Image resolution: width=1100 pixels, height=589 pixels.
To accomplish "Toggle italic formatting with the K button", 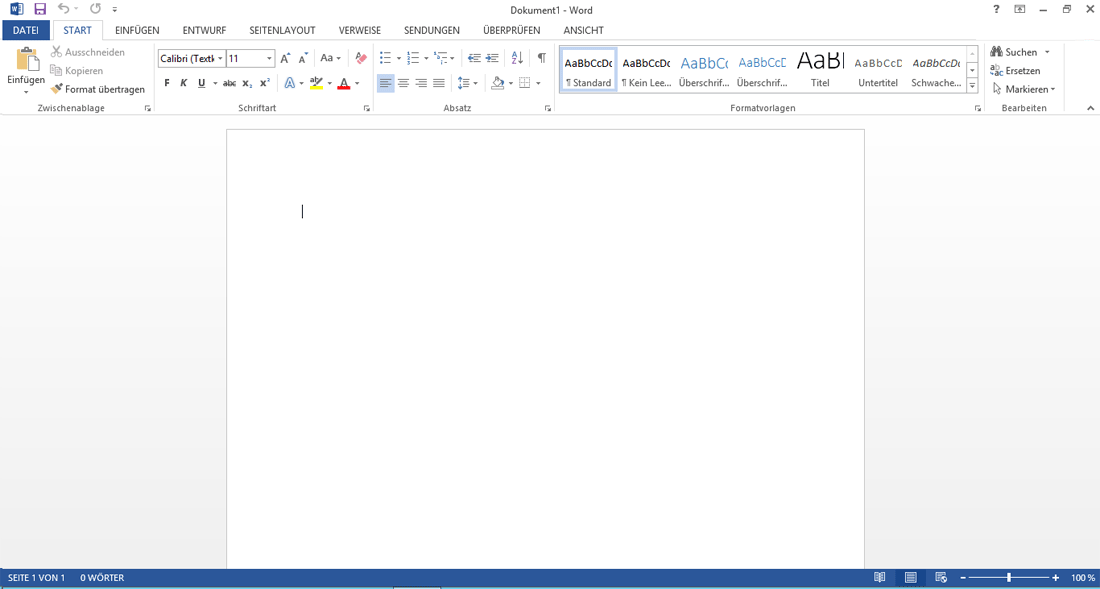I will [x=184, y=83].
